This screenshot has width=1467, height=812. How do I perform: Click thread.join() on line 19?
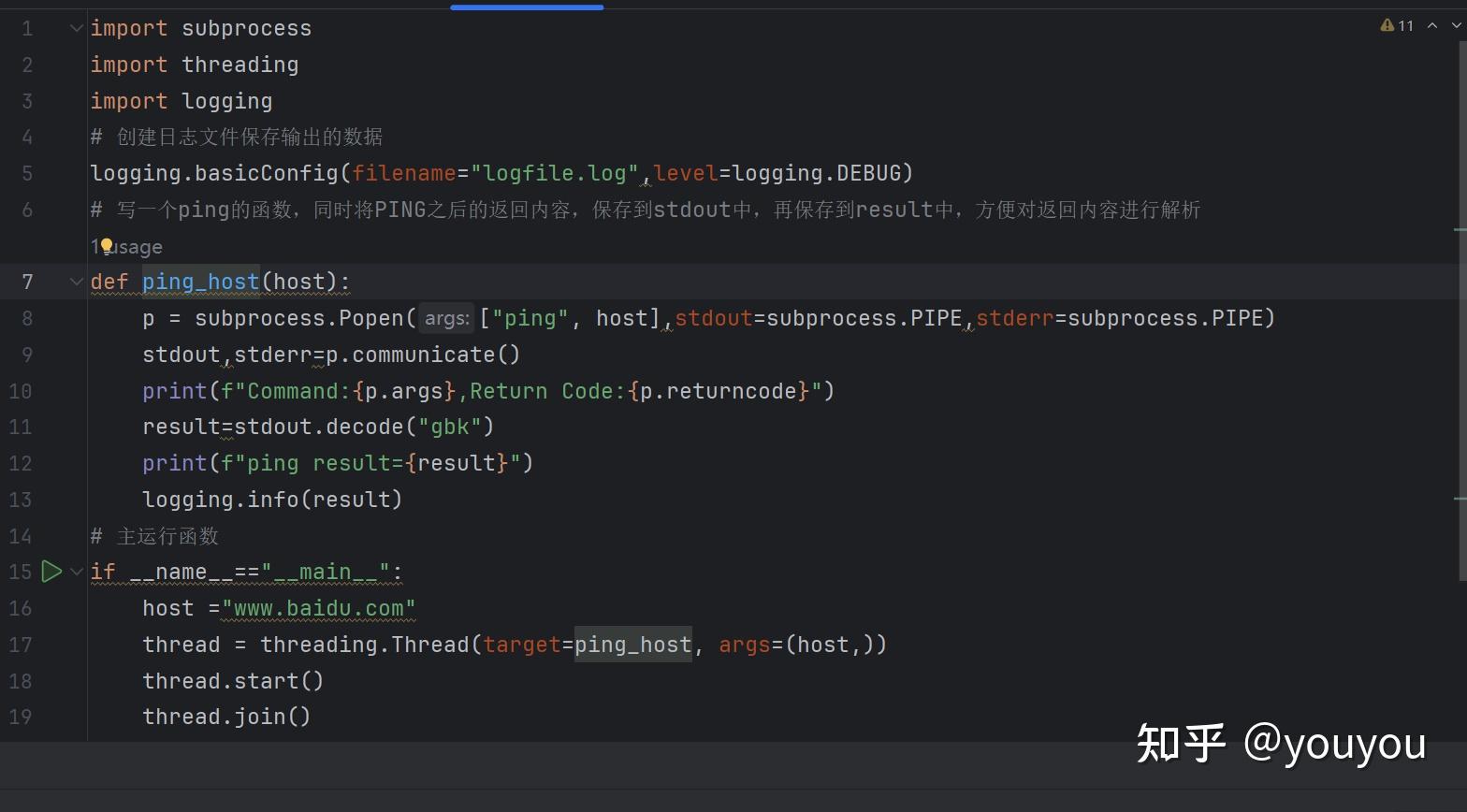[226, 717]
